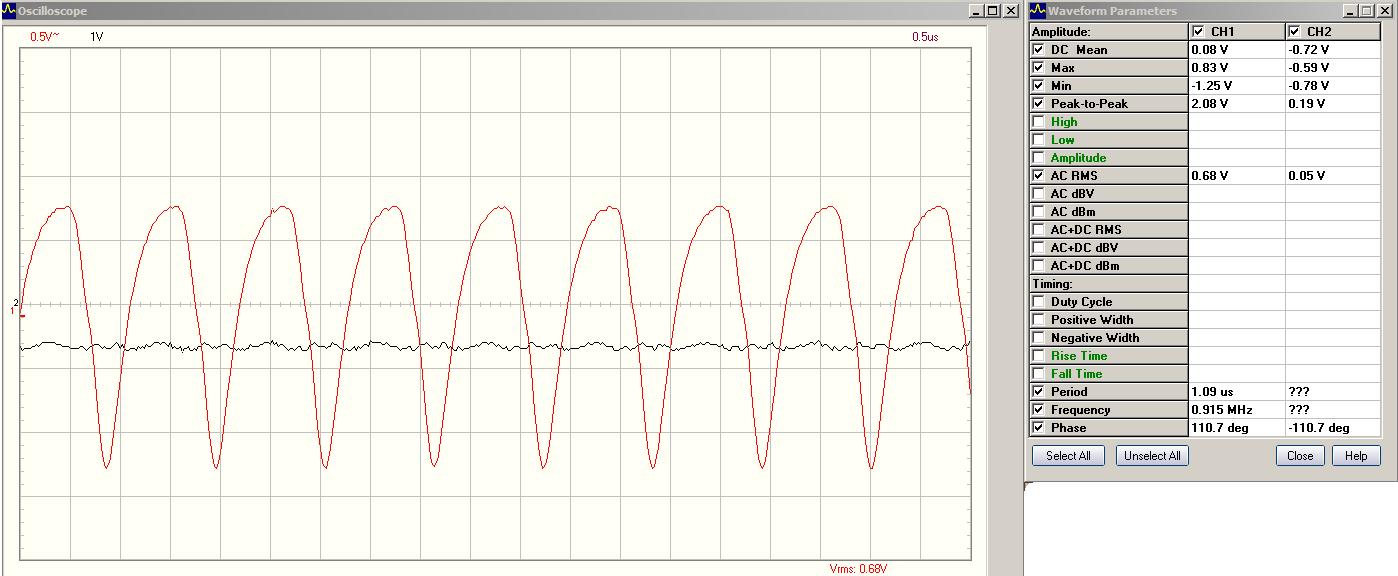Enable the AC+DC dBm checkbox
The width and height of the screenshot is (1398, 576).
point(1037,265)
